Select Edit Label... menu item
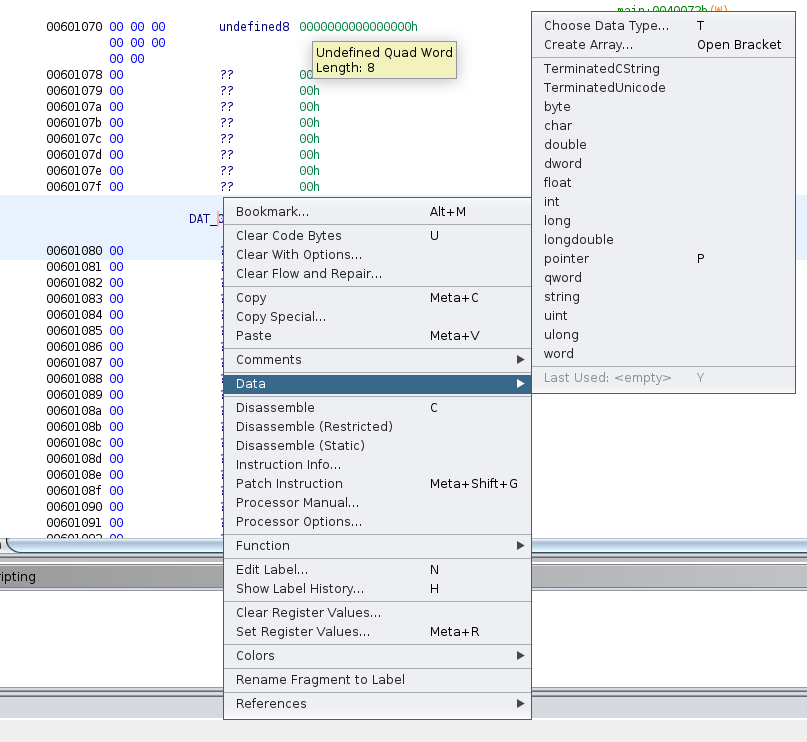807x742 pixels. 377,570
